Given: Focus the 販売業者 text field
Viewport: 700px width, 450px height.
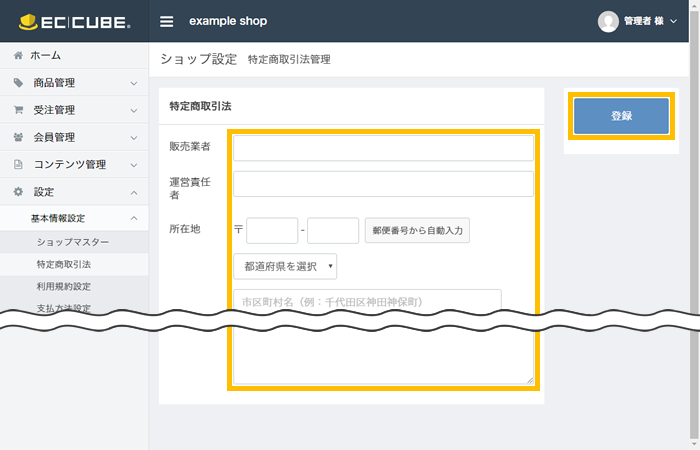Looking at the screenshot, I should pos(383,148).
